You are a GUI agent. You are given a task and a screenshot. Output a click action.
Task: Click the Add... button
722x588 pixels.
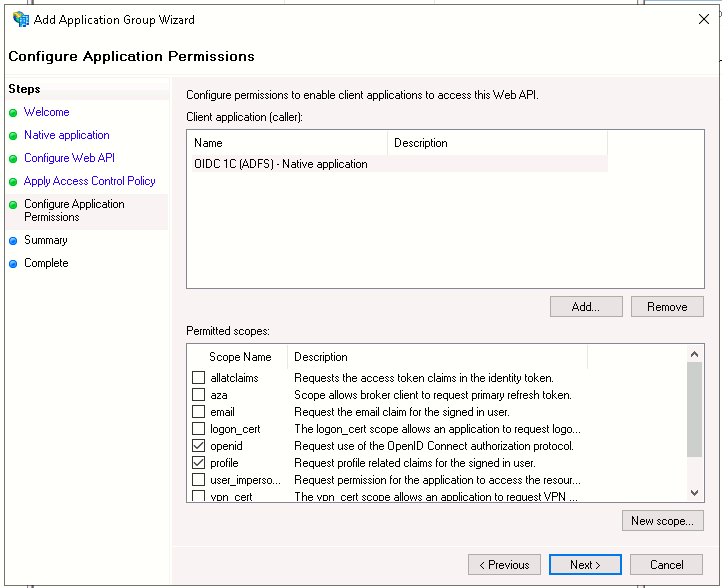[x=585, y=307]
